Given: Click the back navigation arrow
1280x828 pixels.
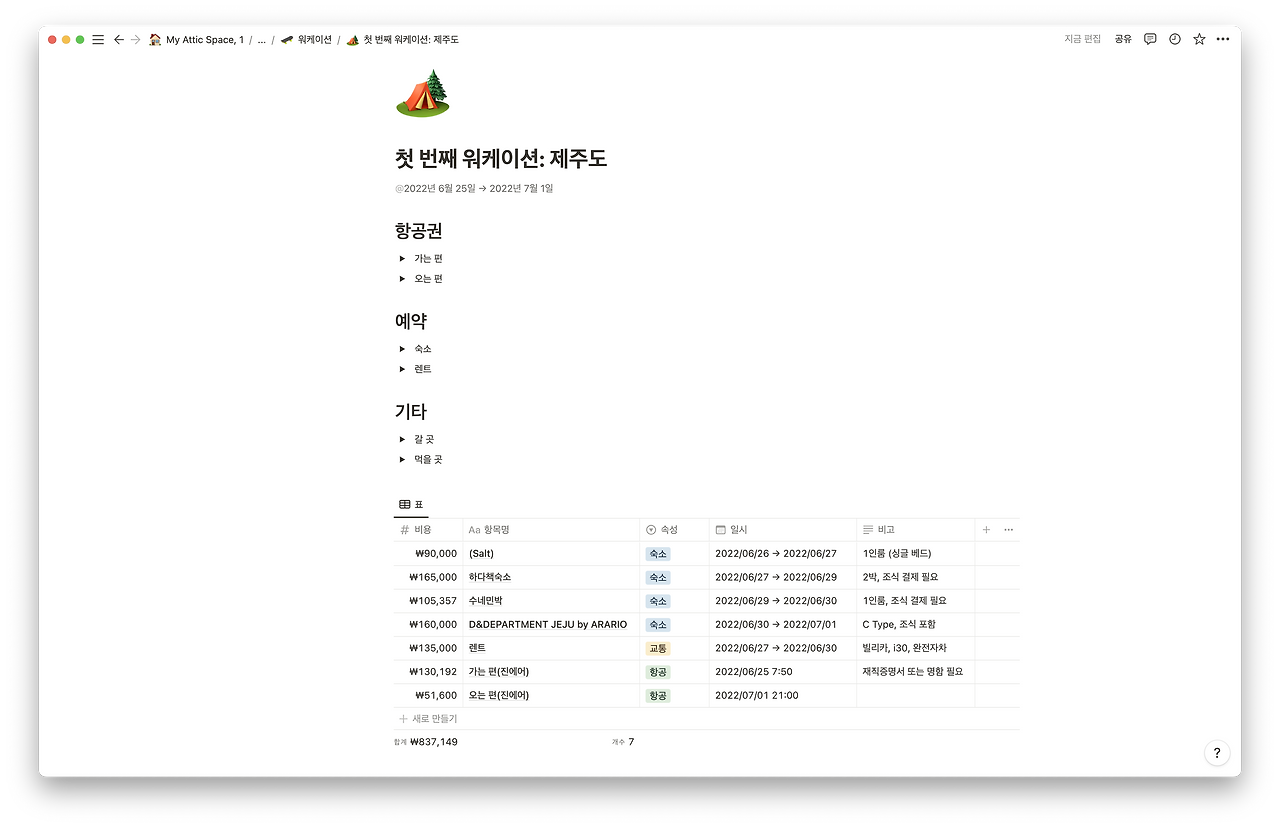Looking at the screenshot, I should coord(118,39).
